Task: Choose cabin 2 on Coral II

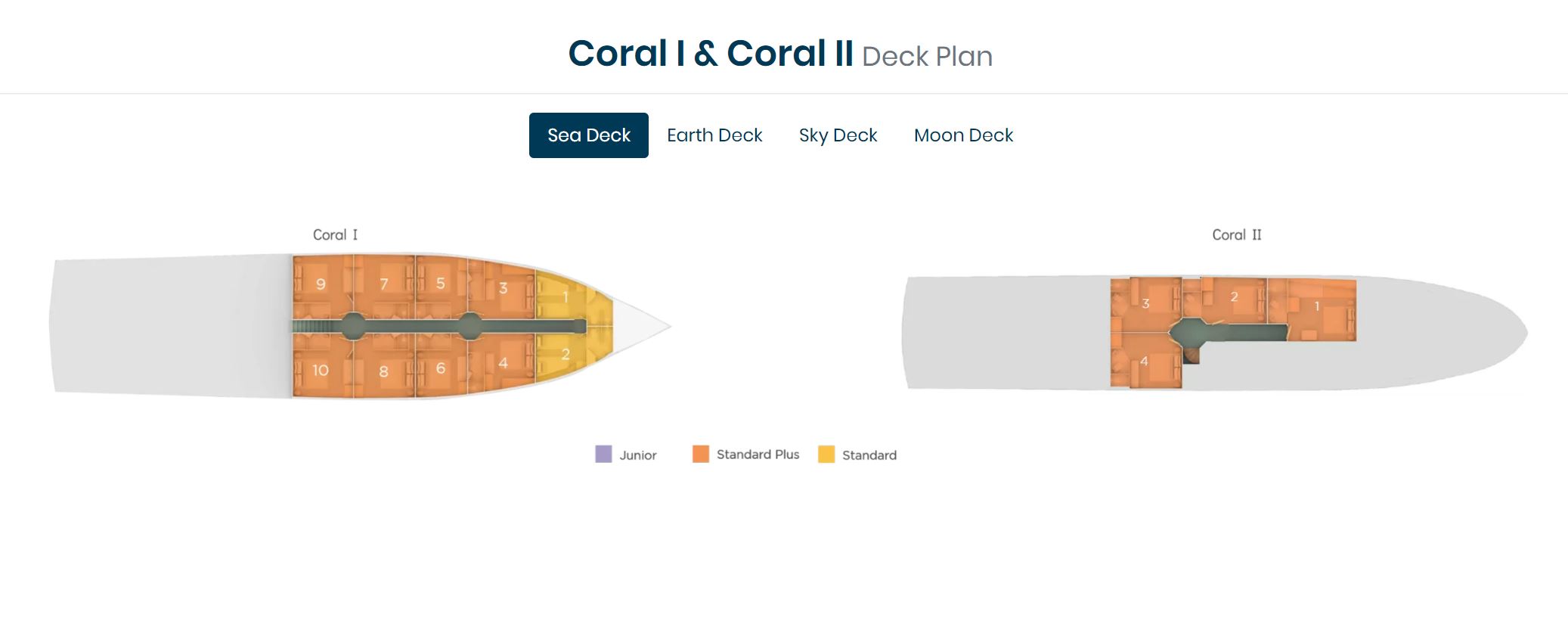Action: click(1232, 298)
